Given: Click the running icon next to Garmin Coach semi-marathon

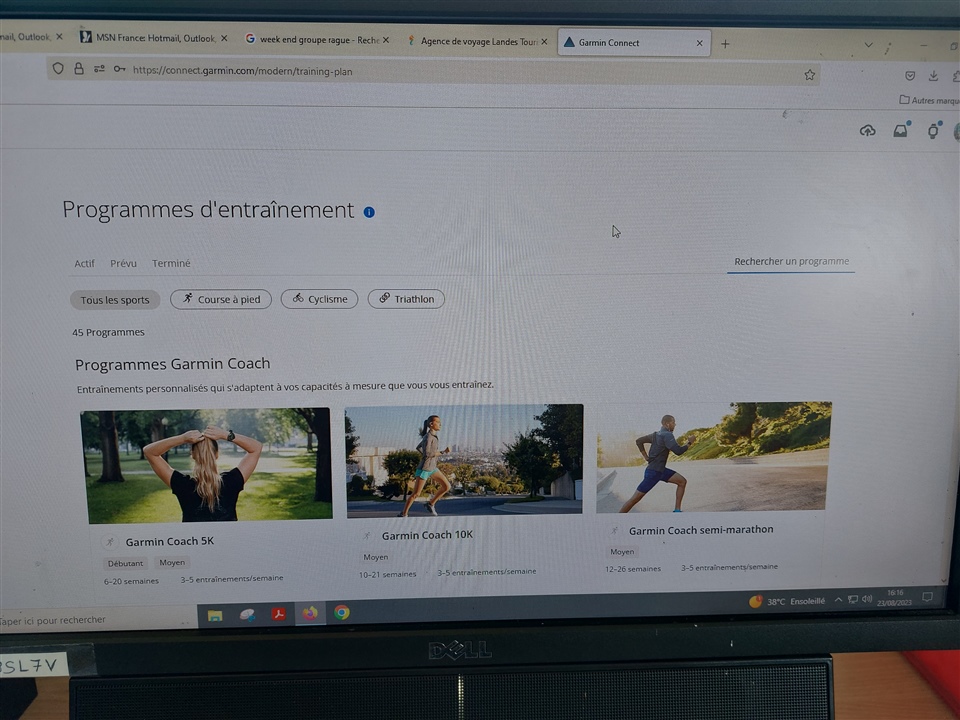Looking at the screenshot, I should pos(615,531).
